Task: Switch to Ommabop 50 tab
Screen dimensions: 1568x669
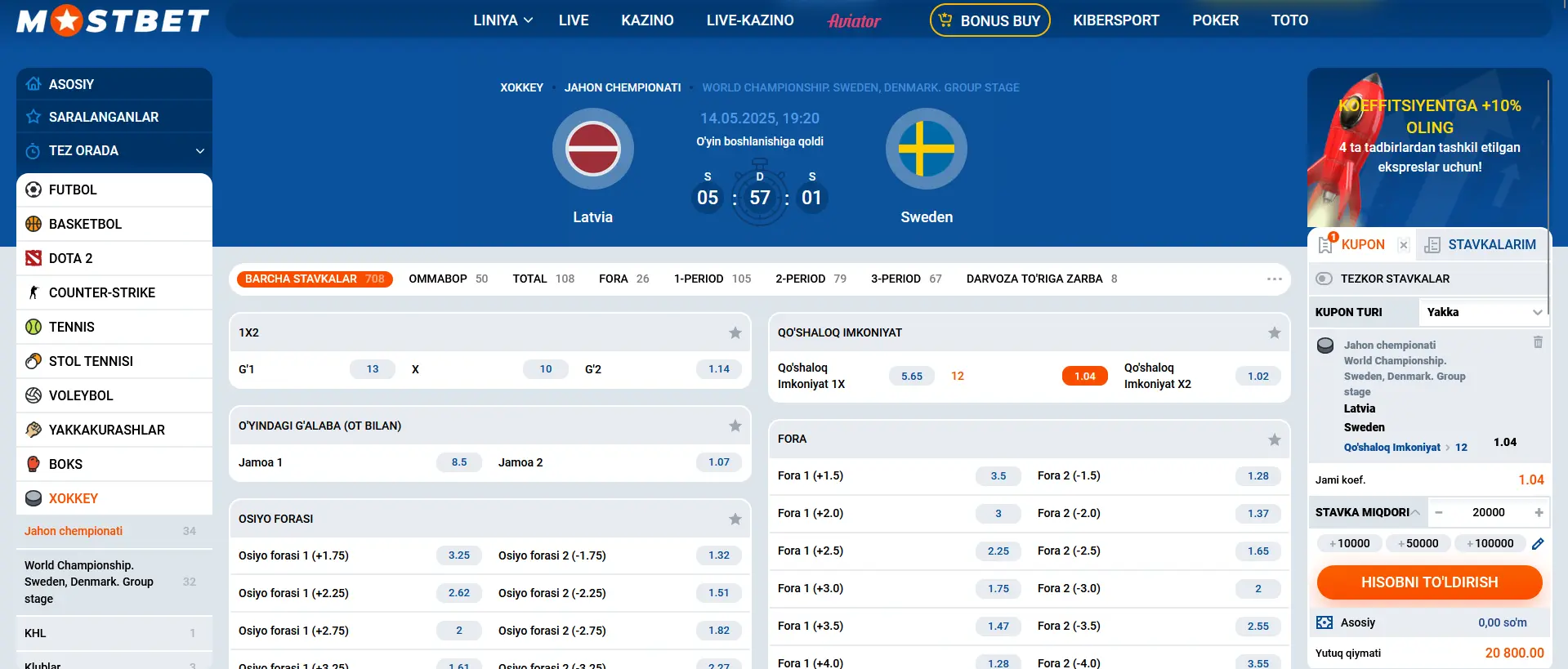Action: pos(448,279)
